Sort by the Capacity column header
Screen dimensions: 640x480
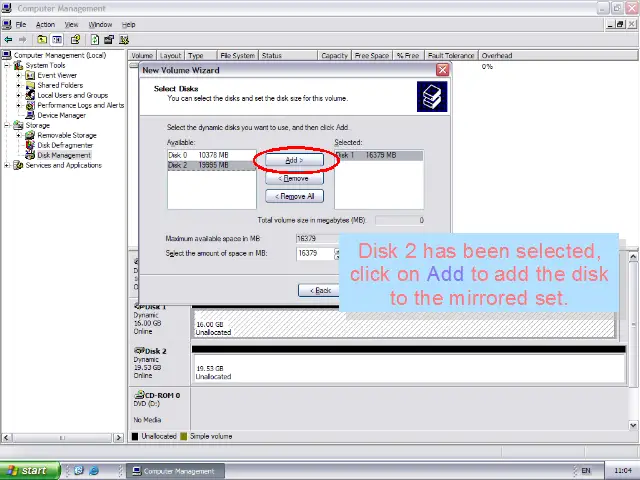tap(334, 56)
